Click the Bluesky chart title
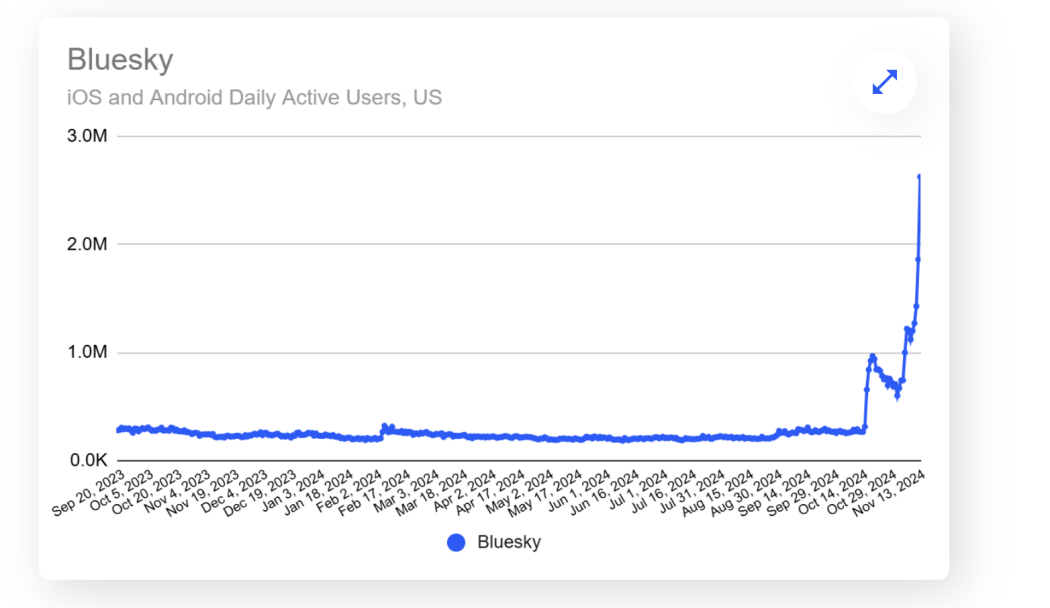This screenshot has height=608, width=1050. point(121,60)
